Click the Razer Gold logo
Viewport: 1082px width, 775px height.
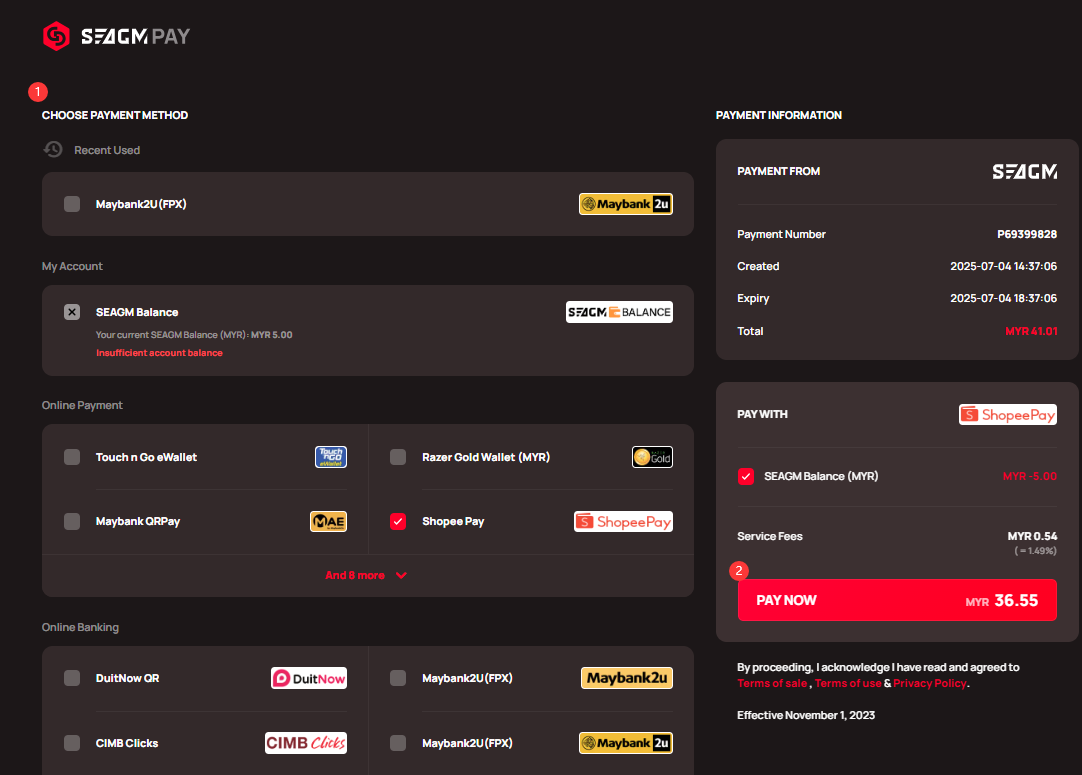point(652,457)
